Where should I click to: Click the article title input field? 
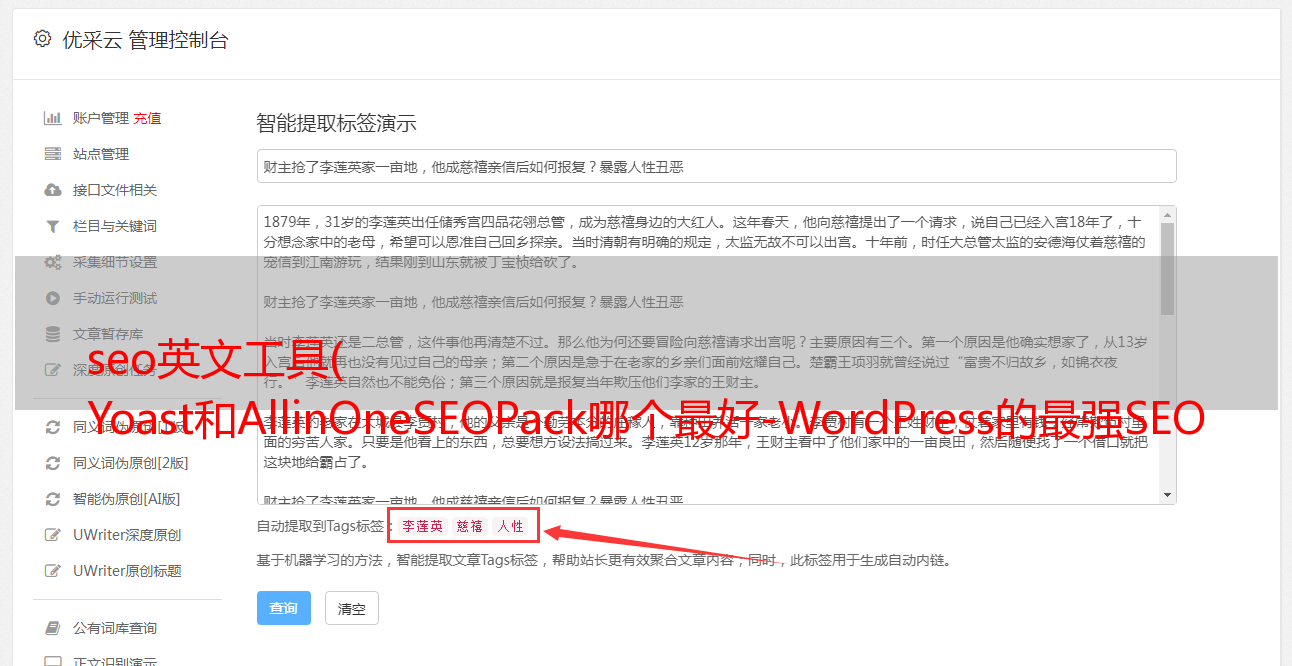point(716,166)
